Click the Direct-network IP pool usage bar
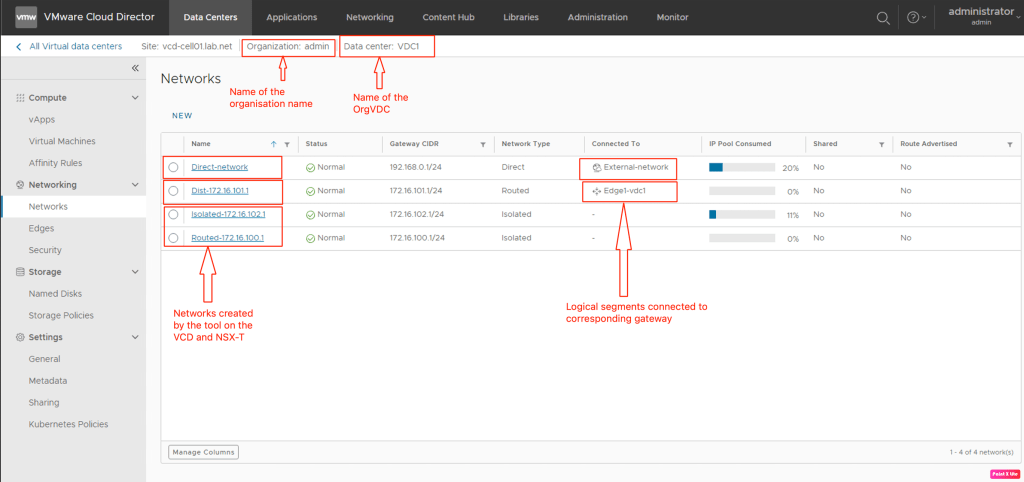 [741, 167]
